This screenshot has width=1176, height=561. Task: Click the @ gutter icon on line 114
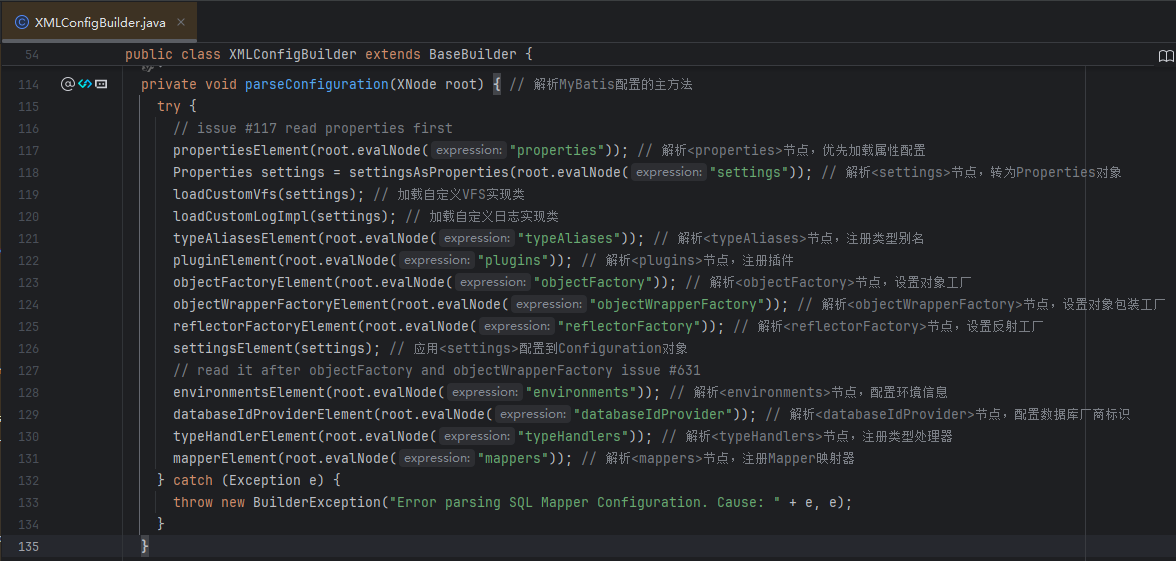pyautogui.click(x=68, y=84)
